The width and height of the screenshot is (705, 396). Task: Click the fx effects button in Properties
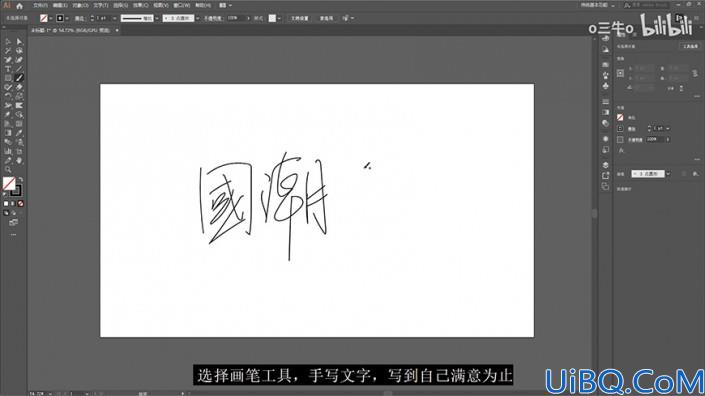(621, 151)
